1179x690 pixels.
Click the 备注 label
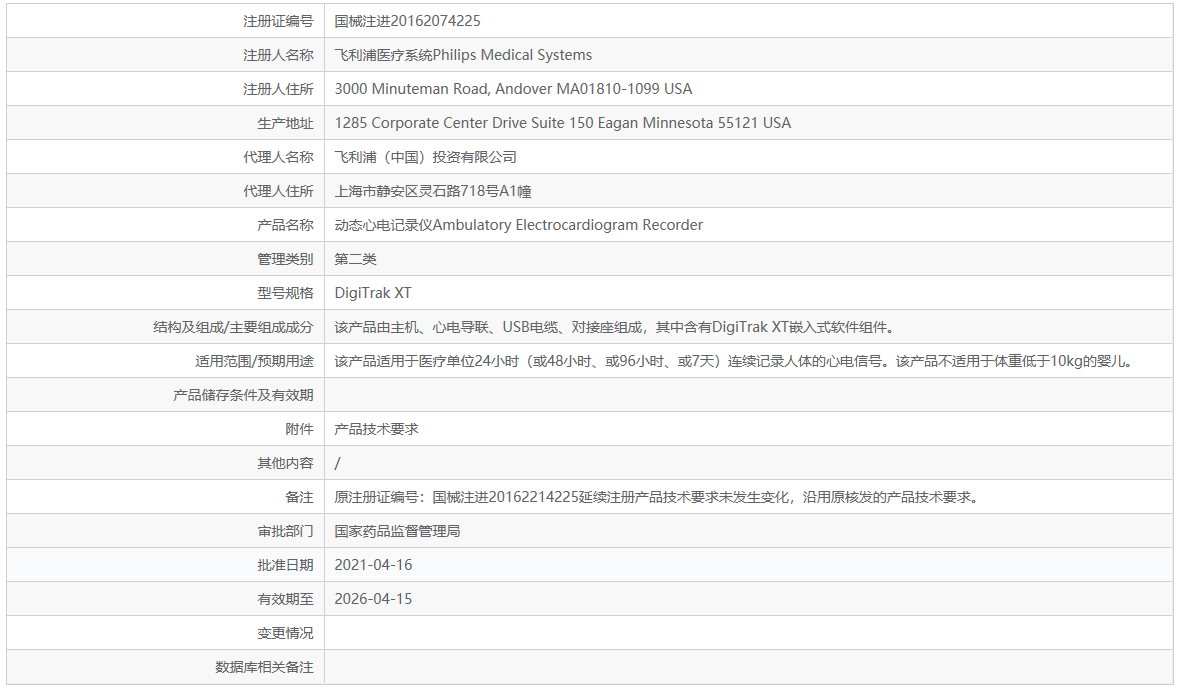(299, 497)
